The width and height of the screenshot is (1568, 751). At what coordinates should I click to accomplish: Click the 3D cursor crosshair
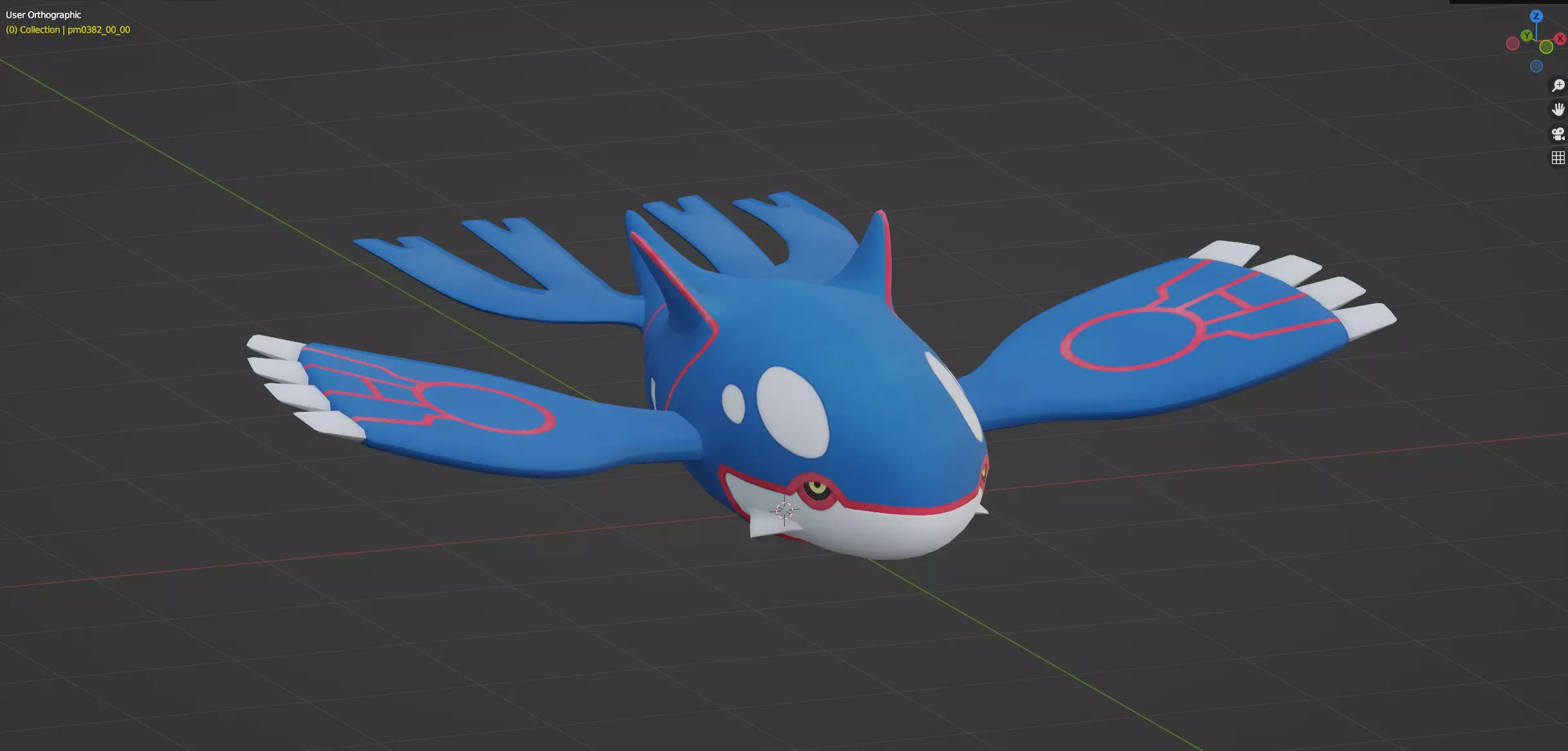coord(784,511)
